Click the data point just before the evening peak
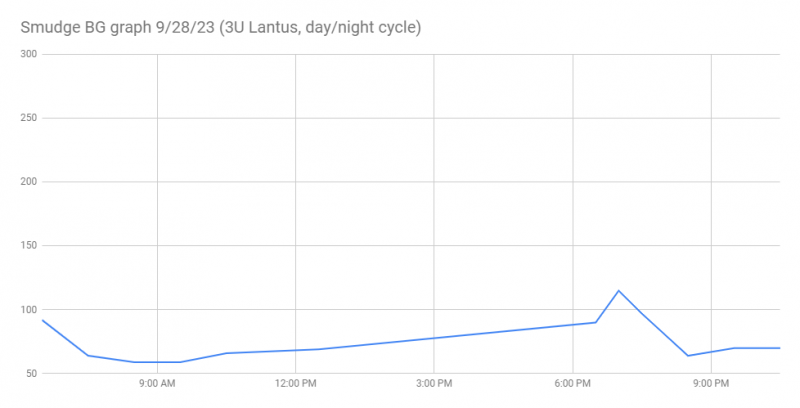The image size is (800, 408). 596,322
